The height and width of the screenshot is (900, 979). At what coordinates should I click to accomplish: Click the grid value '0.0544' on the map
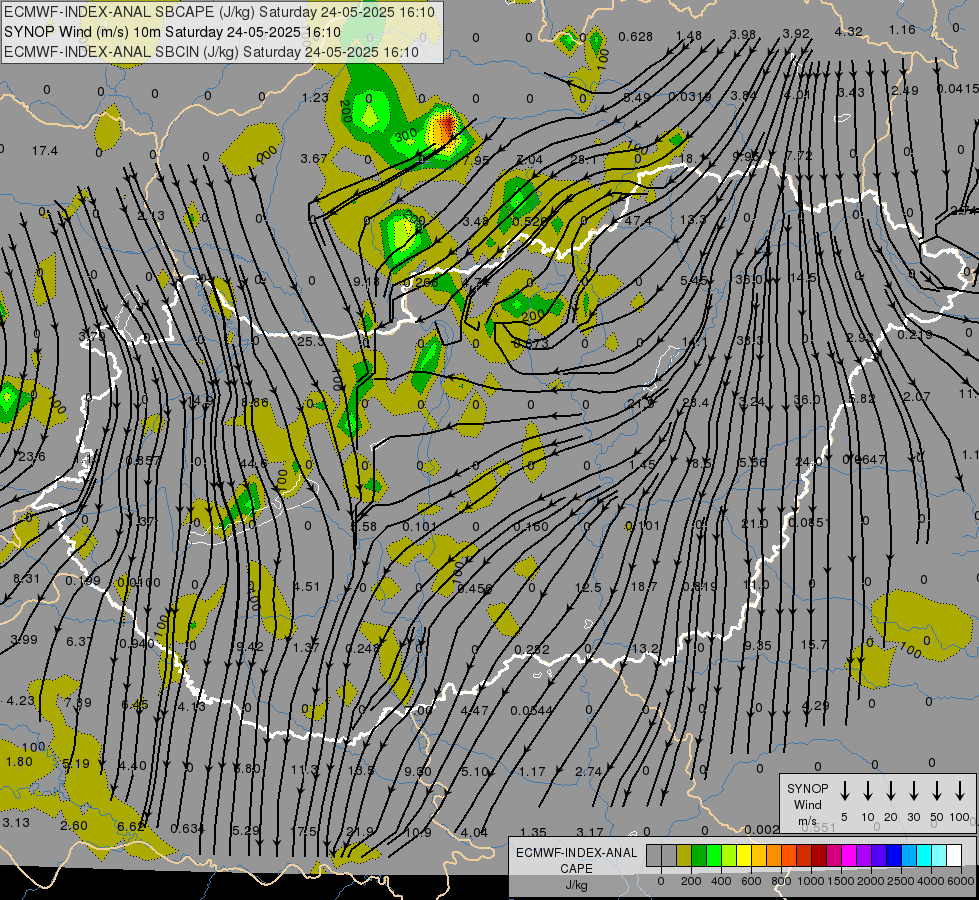pos(531,710)
